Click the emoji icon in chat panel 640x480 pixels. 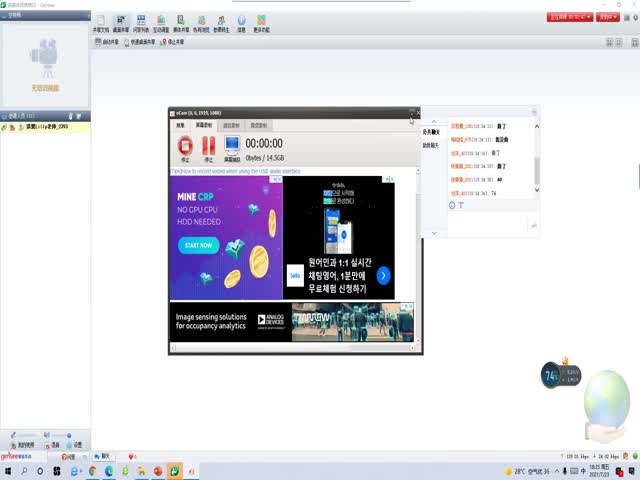point(452,204)
